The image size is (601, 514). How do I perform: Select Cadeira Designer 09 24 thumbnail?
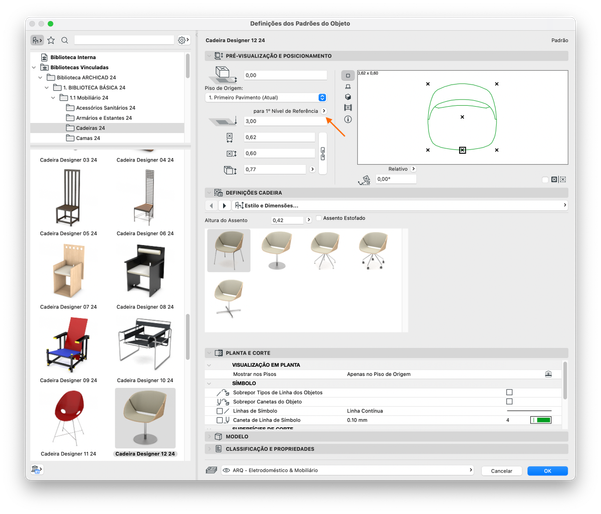click(67, 345)
